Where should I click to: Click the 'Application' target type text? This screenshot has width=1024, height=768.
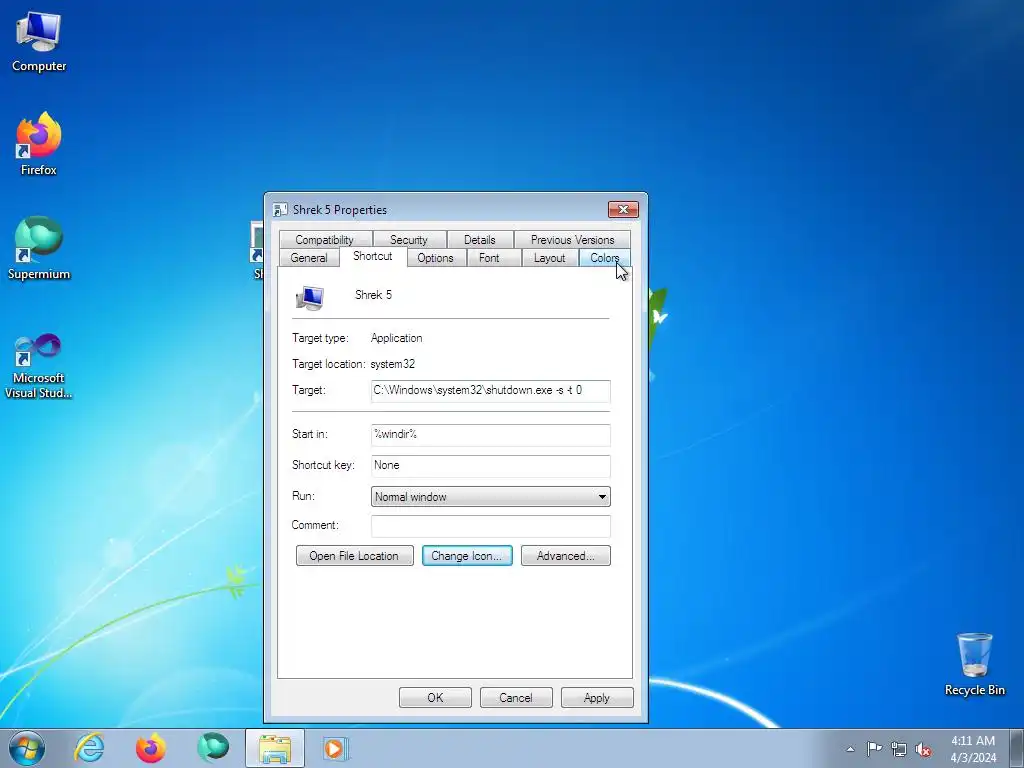(x=396, y=338)
